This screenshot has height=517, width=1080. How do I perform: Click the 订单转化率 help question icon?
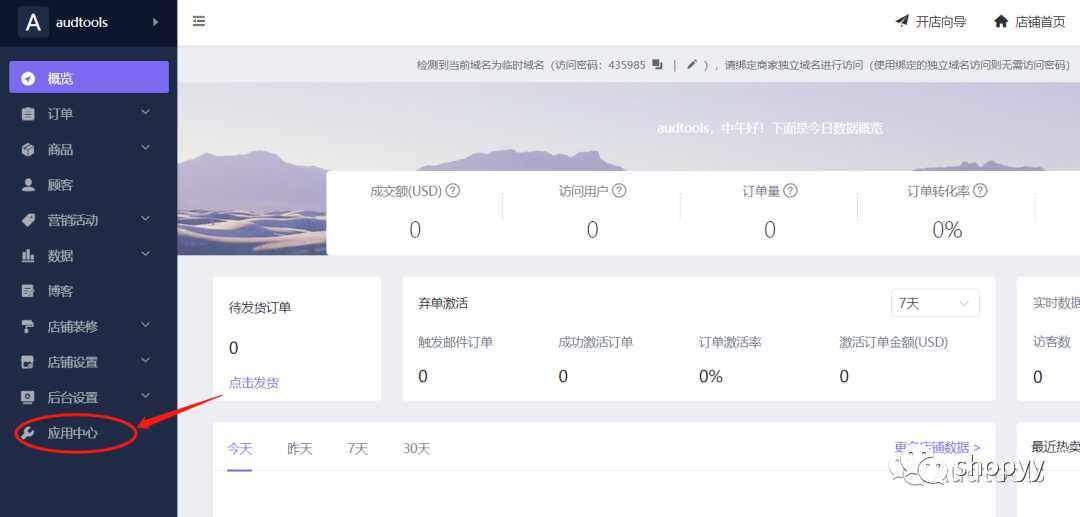[x=979, y=191]
